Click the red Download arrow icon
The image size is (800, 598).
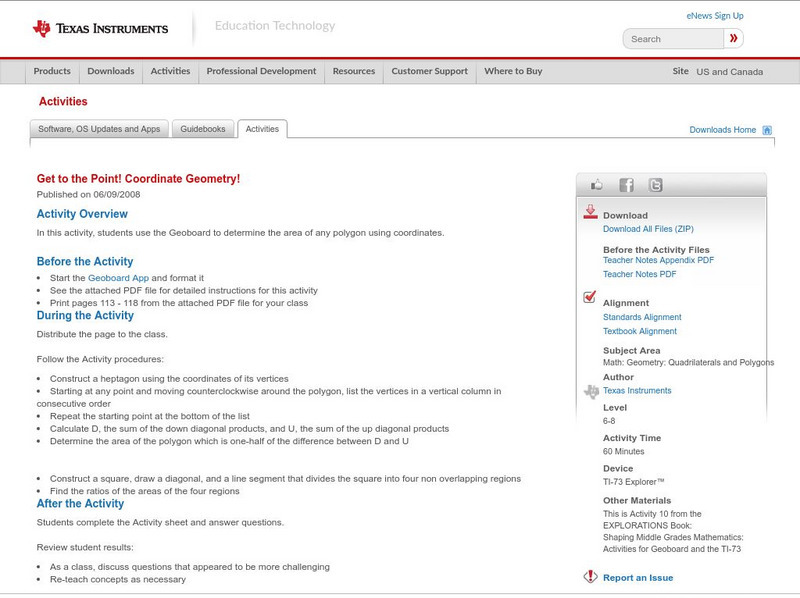click(x=590, y=212)
